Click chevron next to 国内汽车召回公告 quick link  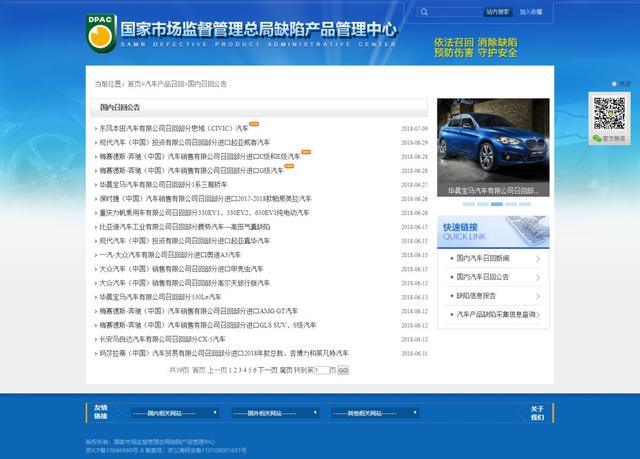coord(538,277)
